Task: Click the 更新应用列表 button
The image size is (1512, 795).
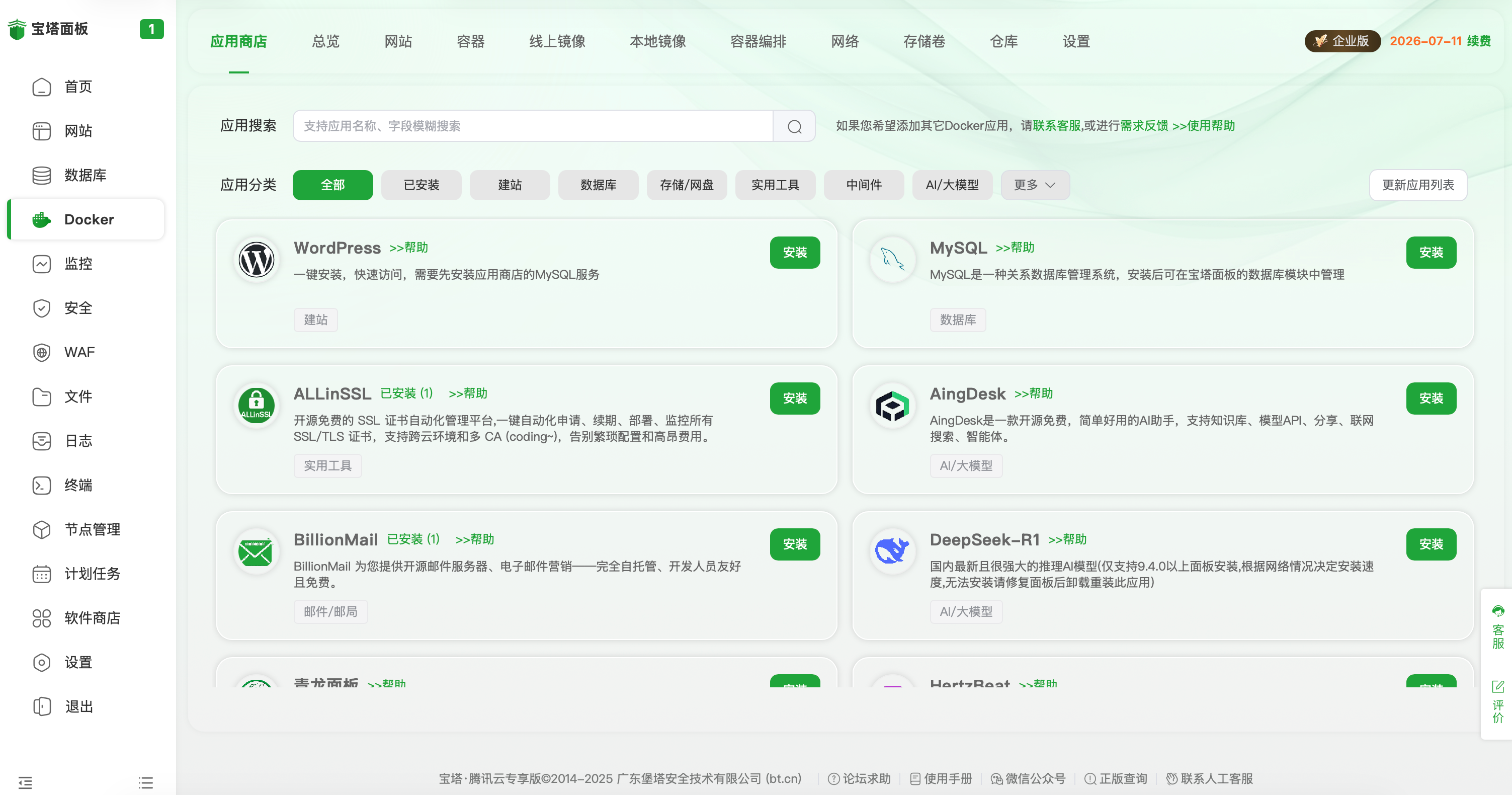Action: (1417, 185)
